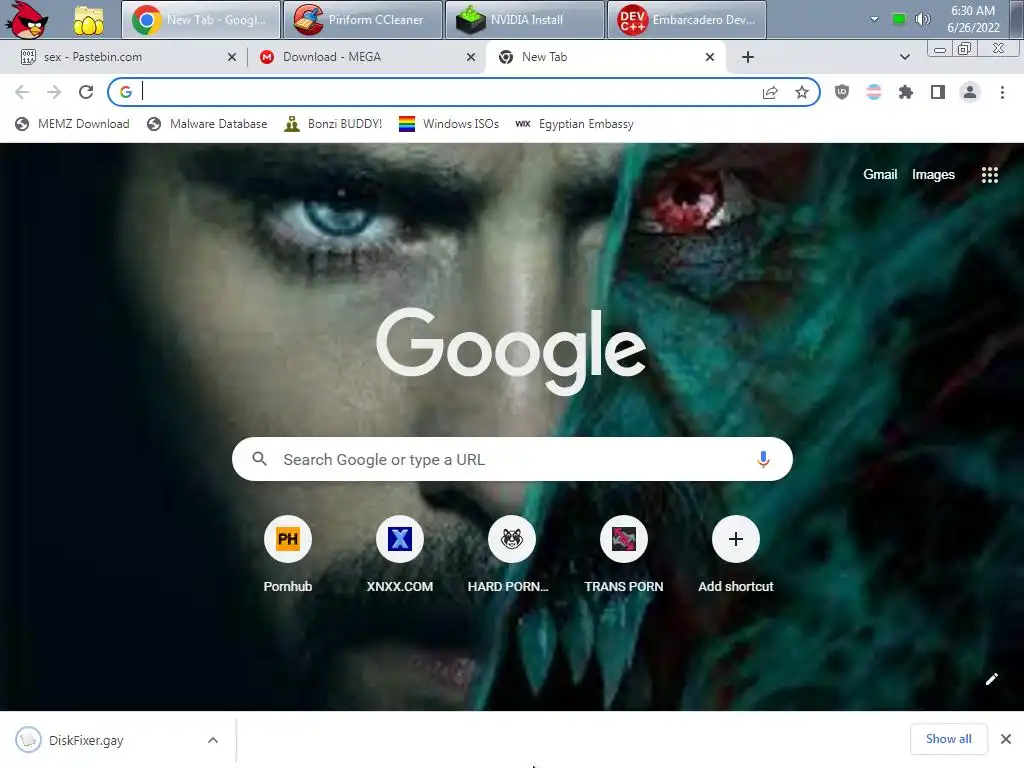Screen dimensions: 1024x768
Task: Open the shield extension icon
Action: coord(842,93)
